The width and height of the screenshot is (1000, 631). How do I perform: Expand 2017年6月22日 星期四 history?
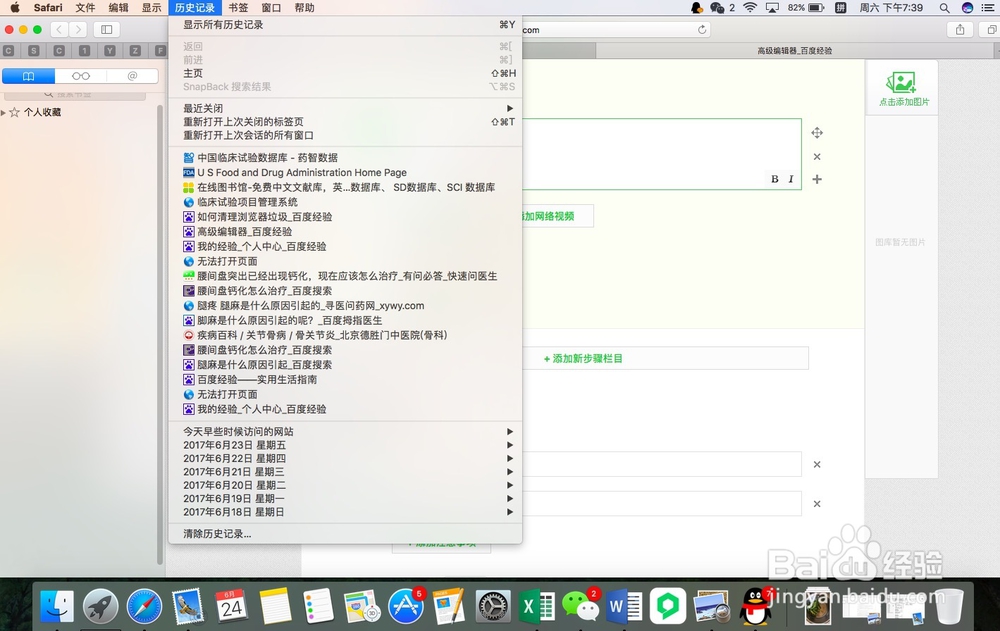345,459
